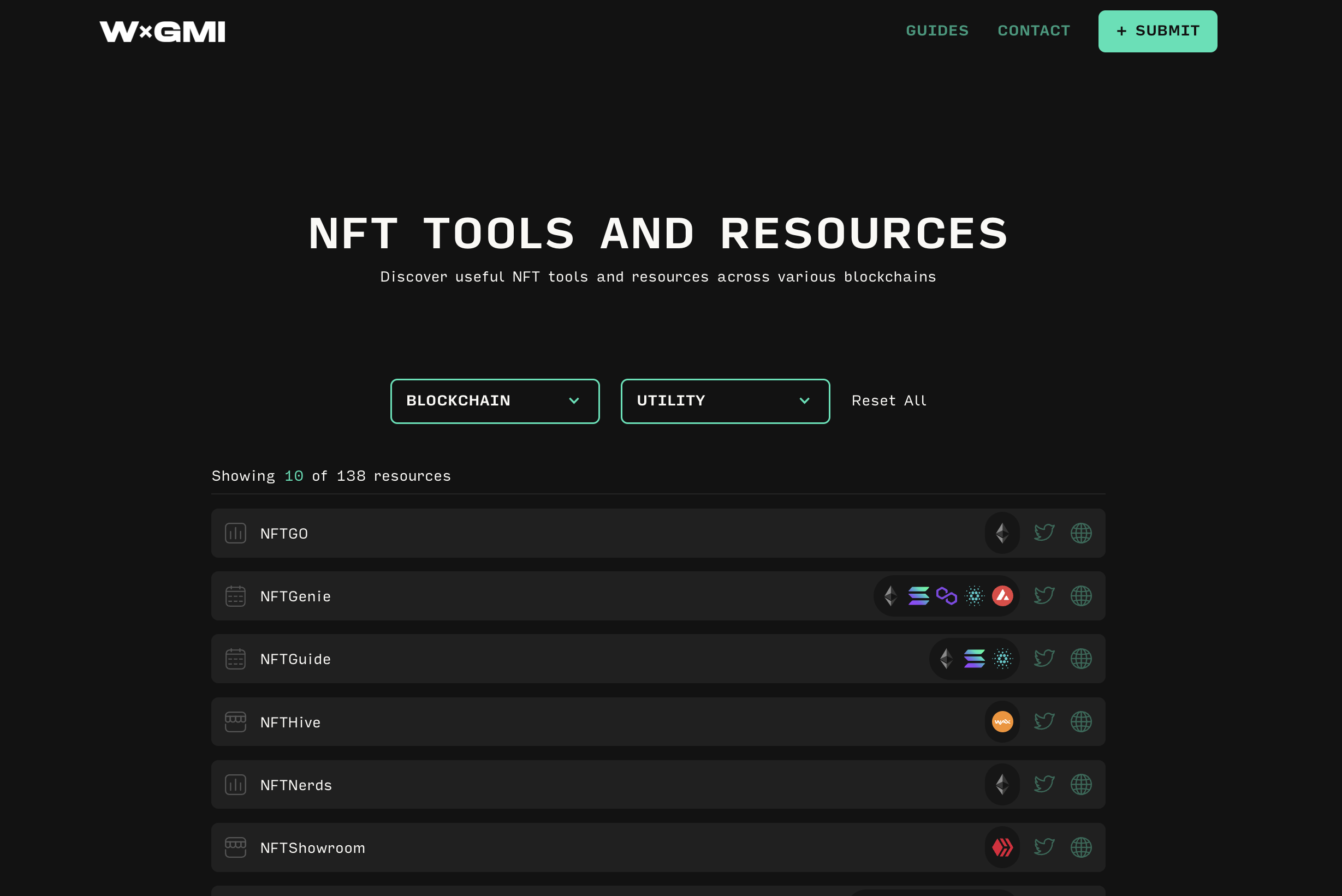
Task: Open NFTNerds Twitter link
Action: click(1044, 785)
